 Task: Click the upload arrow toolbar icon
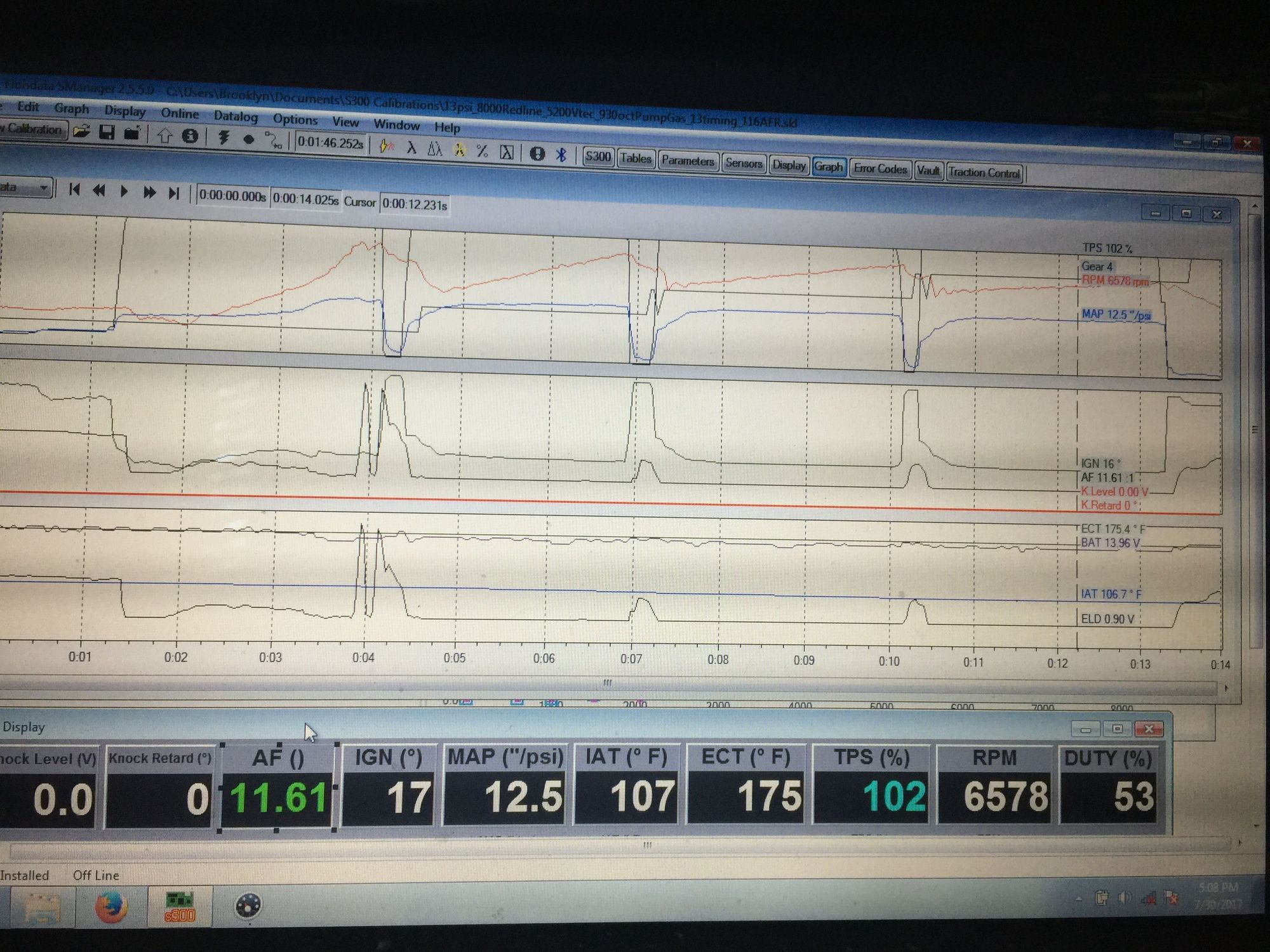coord(165,135)
